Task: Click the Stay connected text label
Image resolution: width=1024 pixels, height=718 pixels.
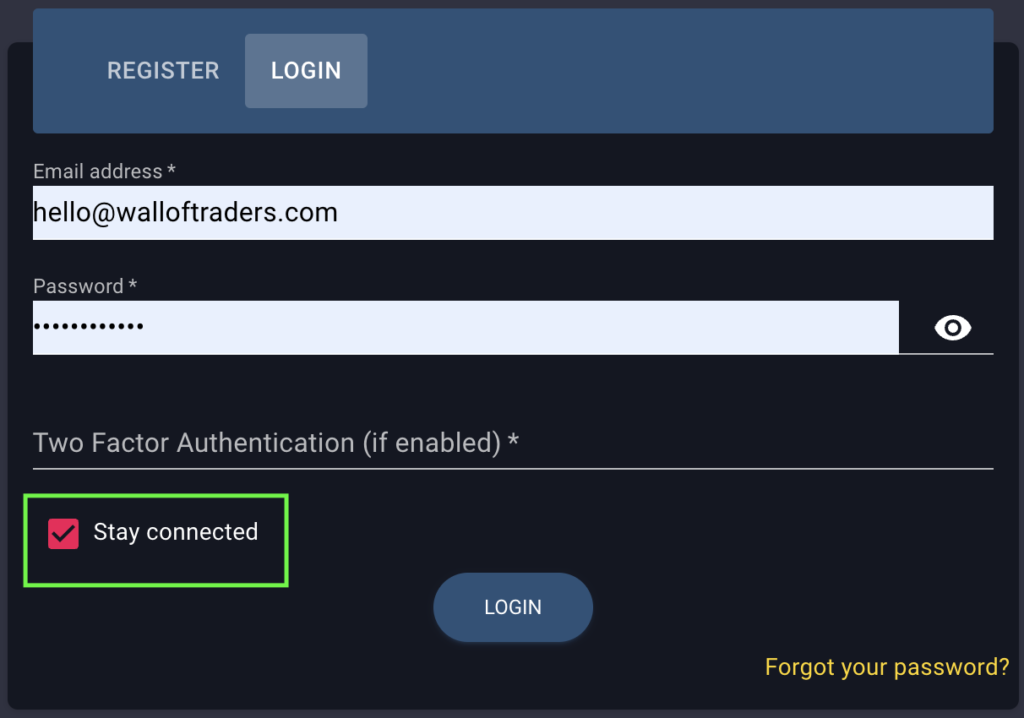Action: pos(175,532)
